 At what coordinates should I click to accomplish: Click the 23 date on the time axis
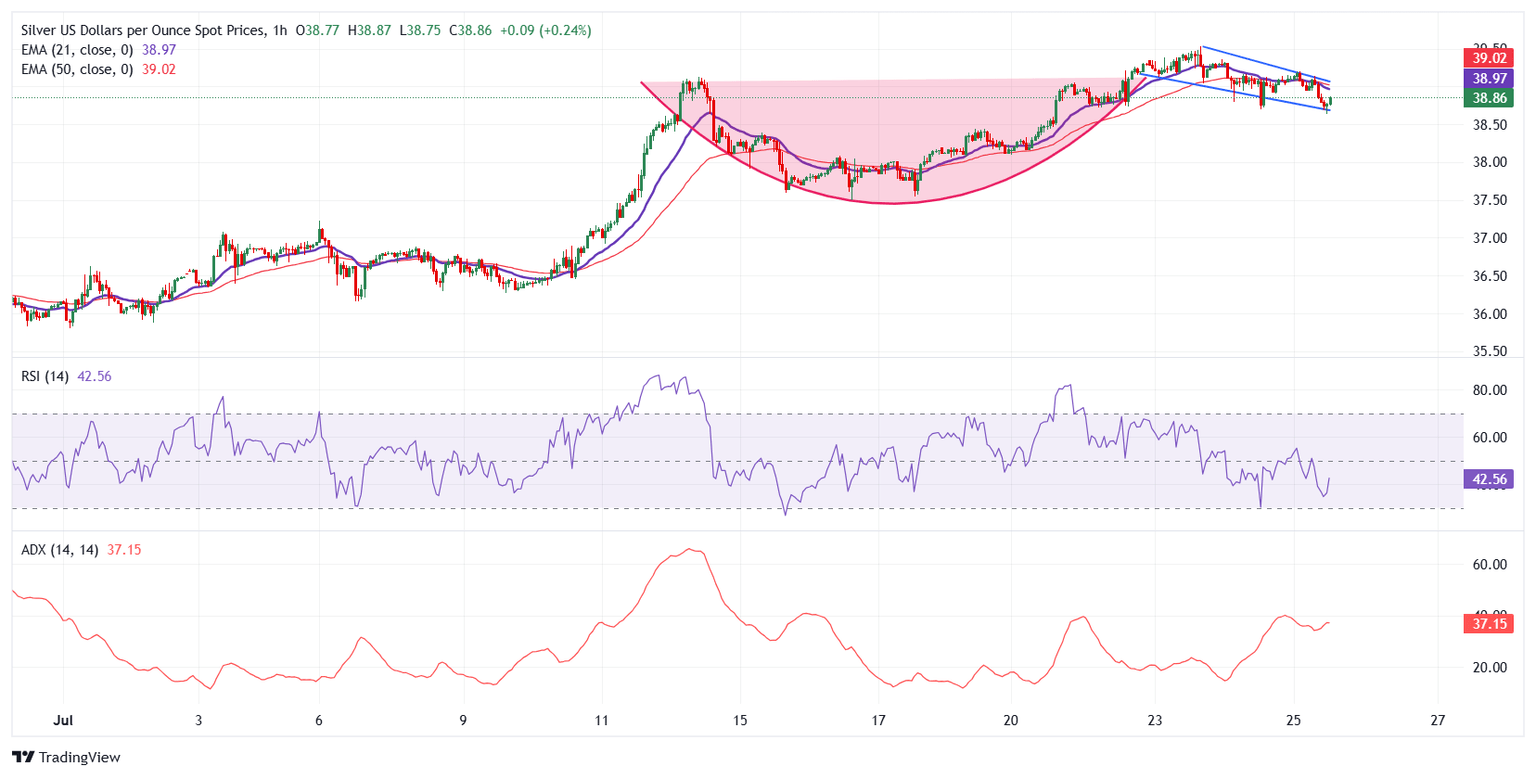[x=1154, y=720]
